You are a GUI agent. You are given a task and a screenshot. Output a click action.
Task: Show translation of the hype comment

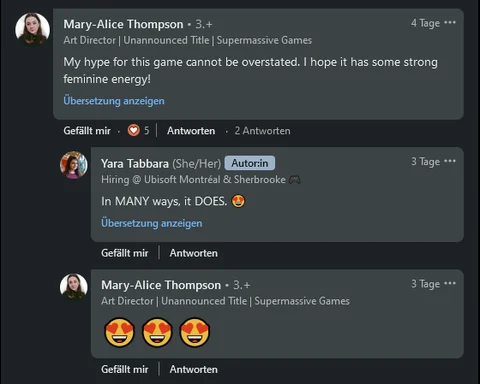tap(114, 101)
